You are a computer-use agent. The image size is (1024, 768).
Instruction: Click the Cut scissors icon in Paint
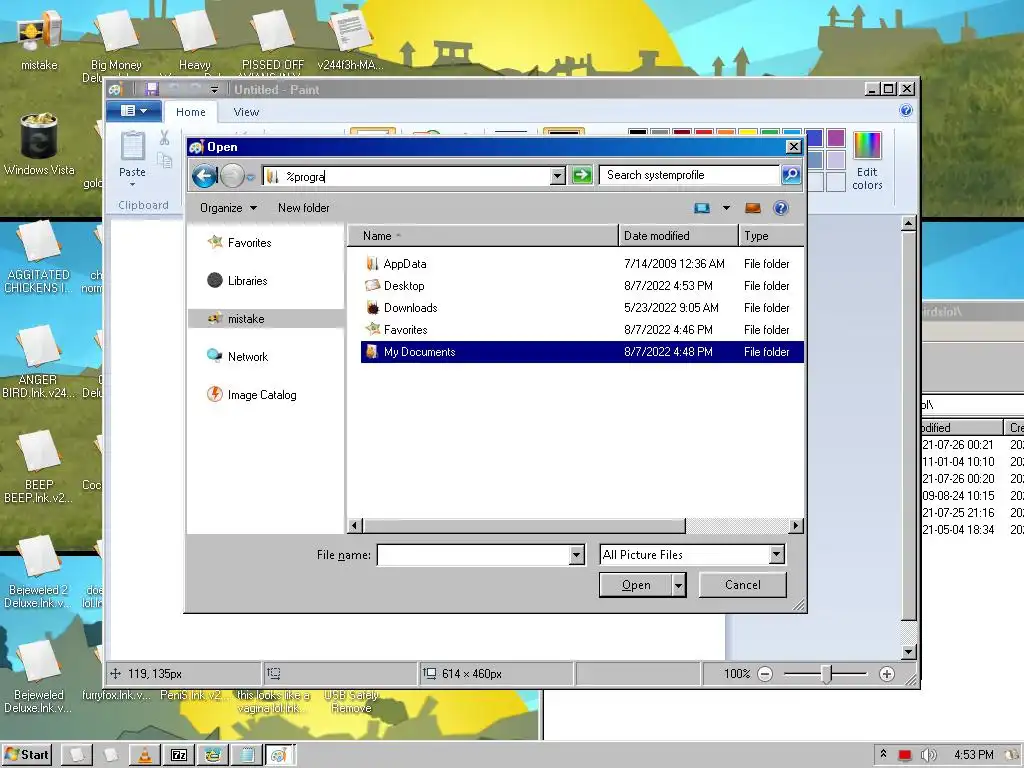pyautogui.click(x=164, y=137)
